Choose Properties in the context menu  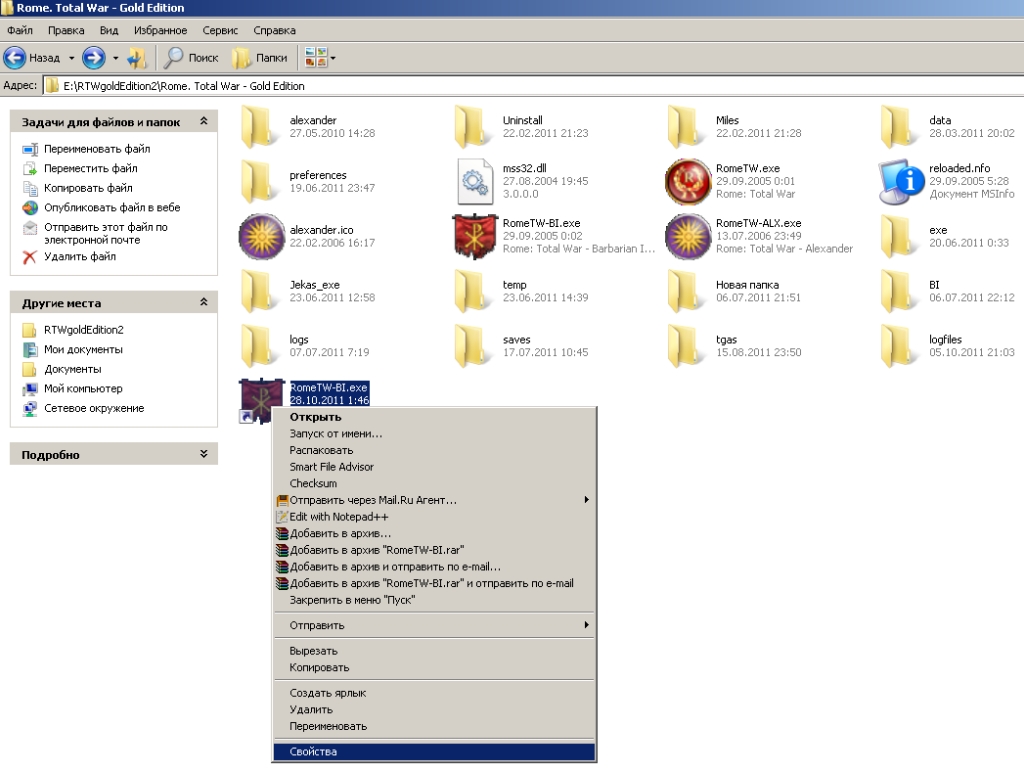pos(314,752)
